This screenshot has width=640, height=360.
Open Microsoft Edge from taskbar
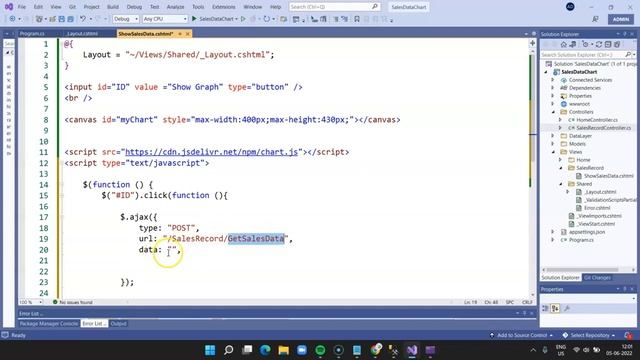click(265, 350)
